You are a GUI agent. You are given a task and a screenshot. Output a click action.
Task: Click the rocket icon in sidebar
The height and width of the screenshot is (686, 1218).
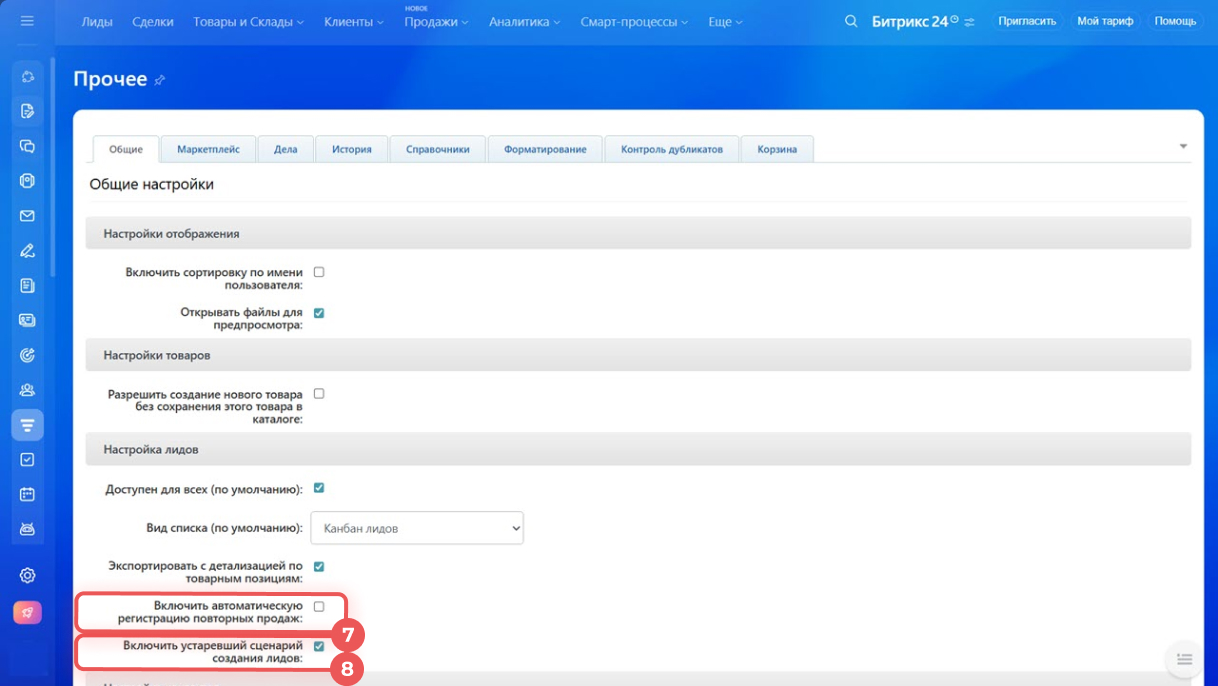point(27,612)
